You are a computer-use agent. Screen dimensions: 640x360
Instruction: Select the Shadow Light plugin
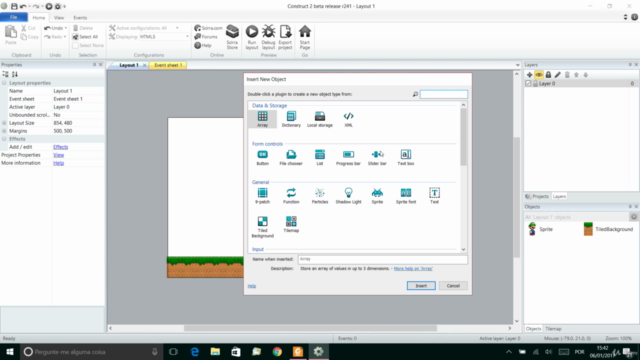348,196
